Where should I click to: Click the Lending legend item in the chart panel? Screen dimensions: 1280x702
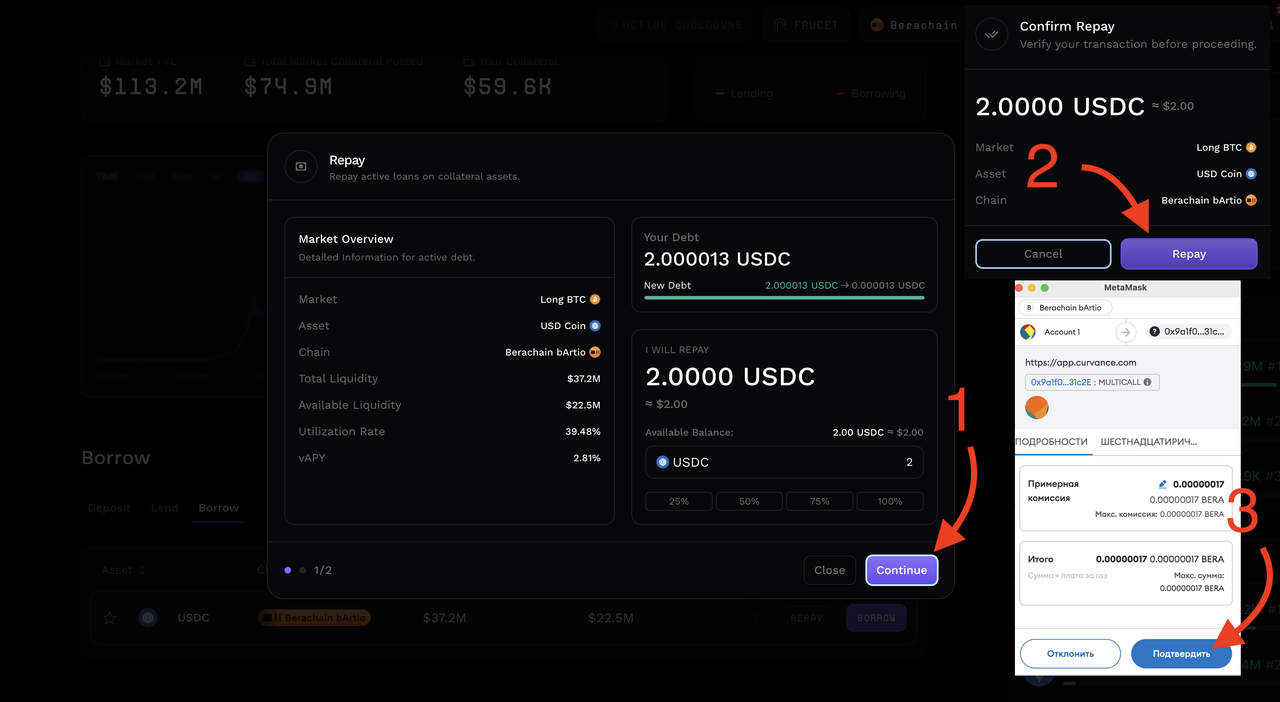(x=744, y=93)
